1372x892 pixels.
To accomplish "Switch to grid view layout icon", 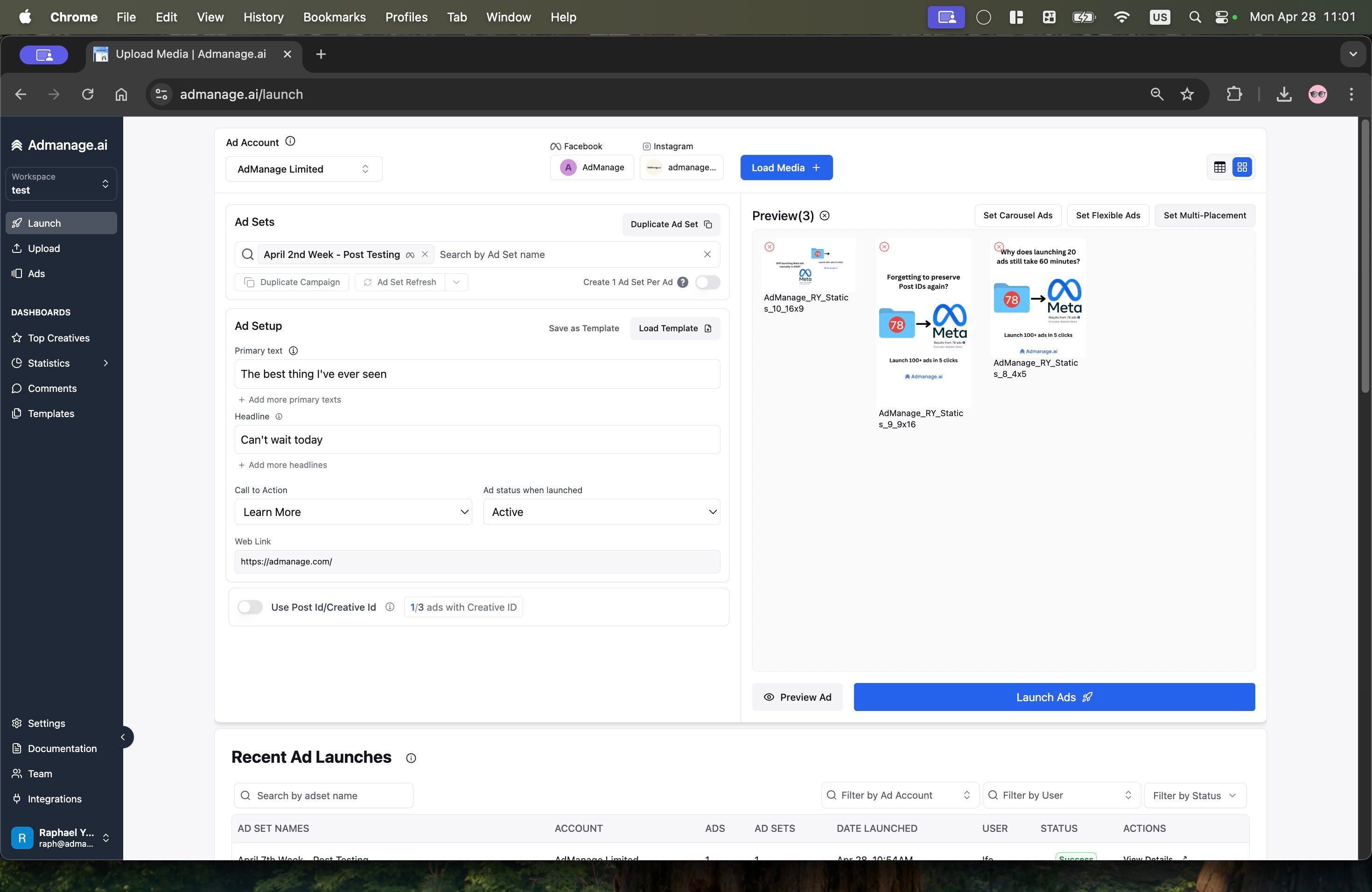I will [1242, 167].
